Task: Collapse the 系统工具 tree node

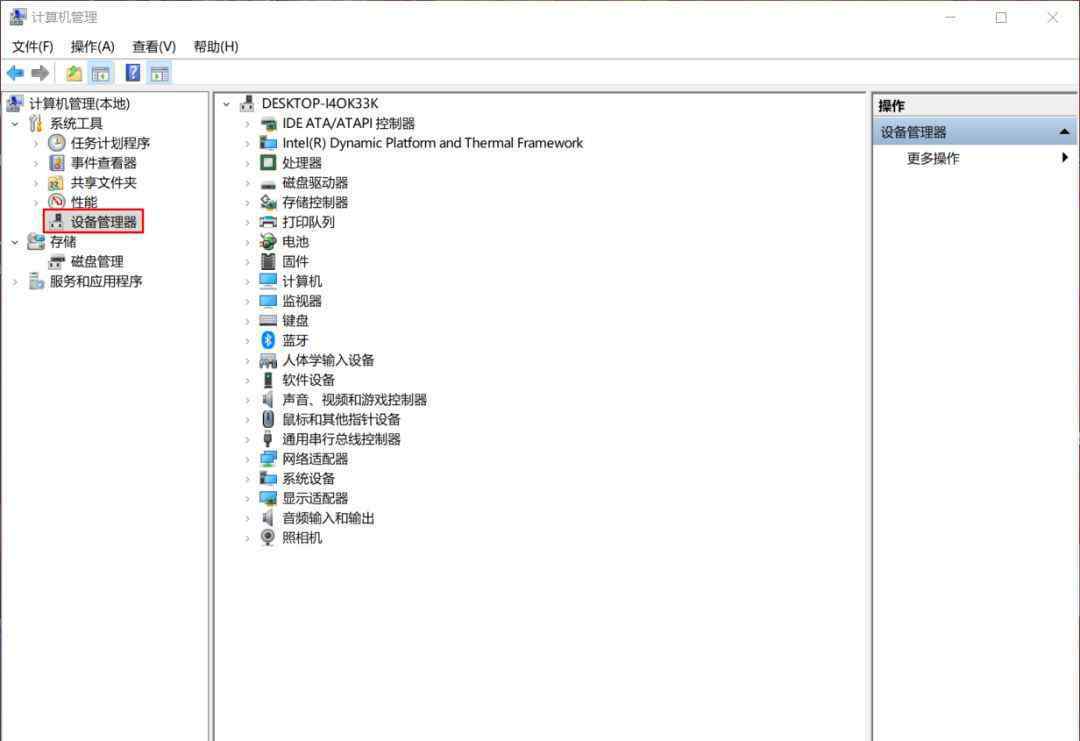Action: [15, 124]
